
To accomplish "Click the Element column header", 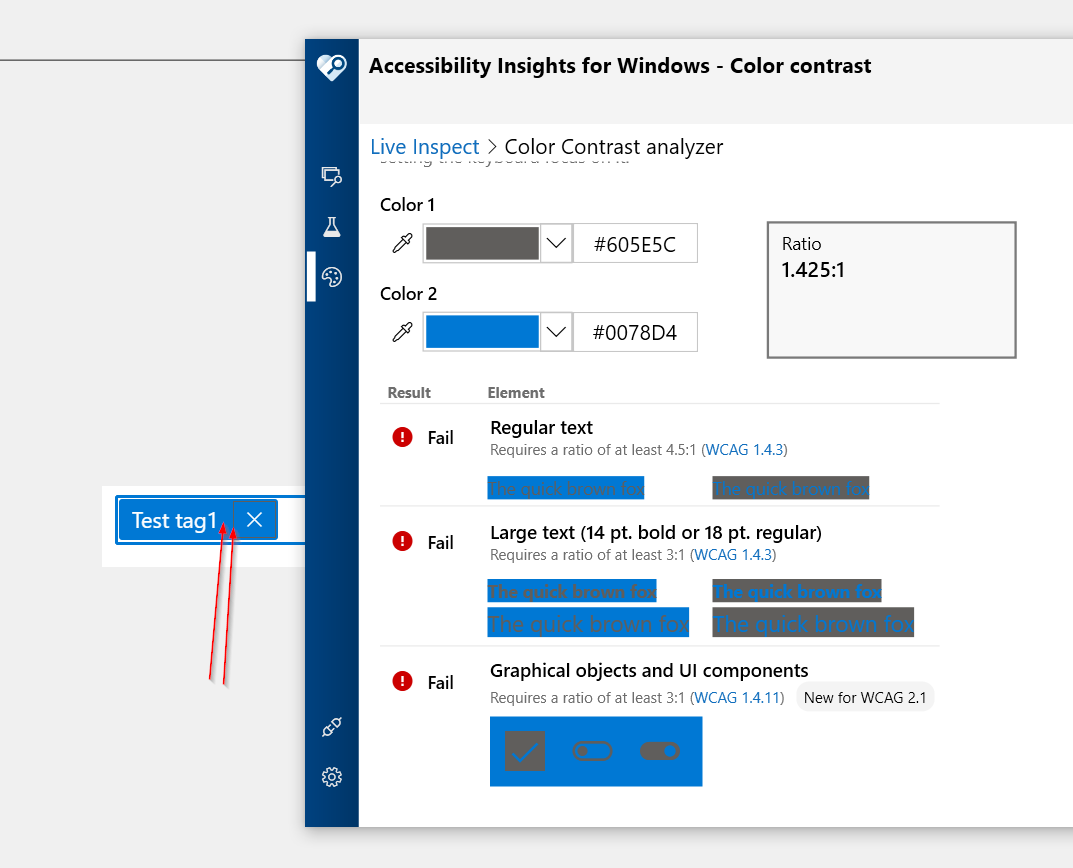I will point(516,392).
